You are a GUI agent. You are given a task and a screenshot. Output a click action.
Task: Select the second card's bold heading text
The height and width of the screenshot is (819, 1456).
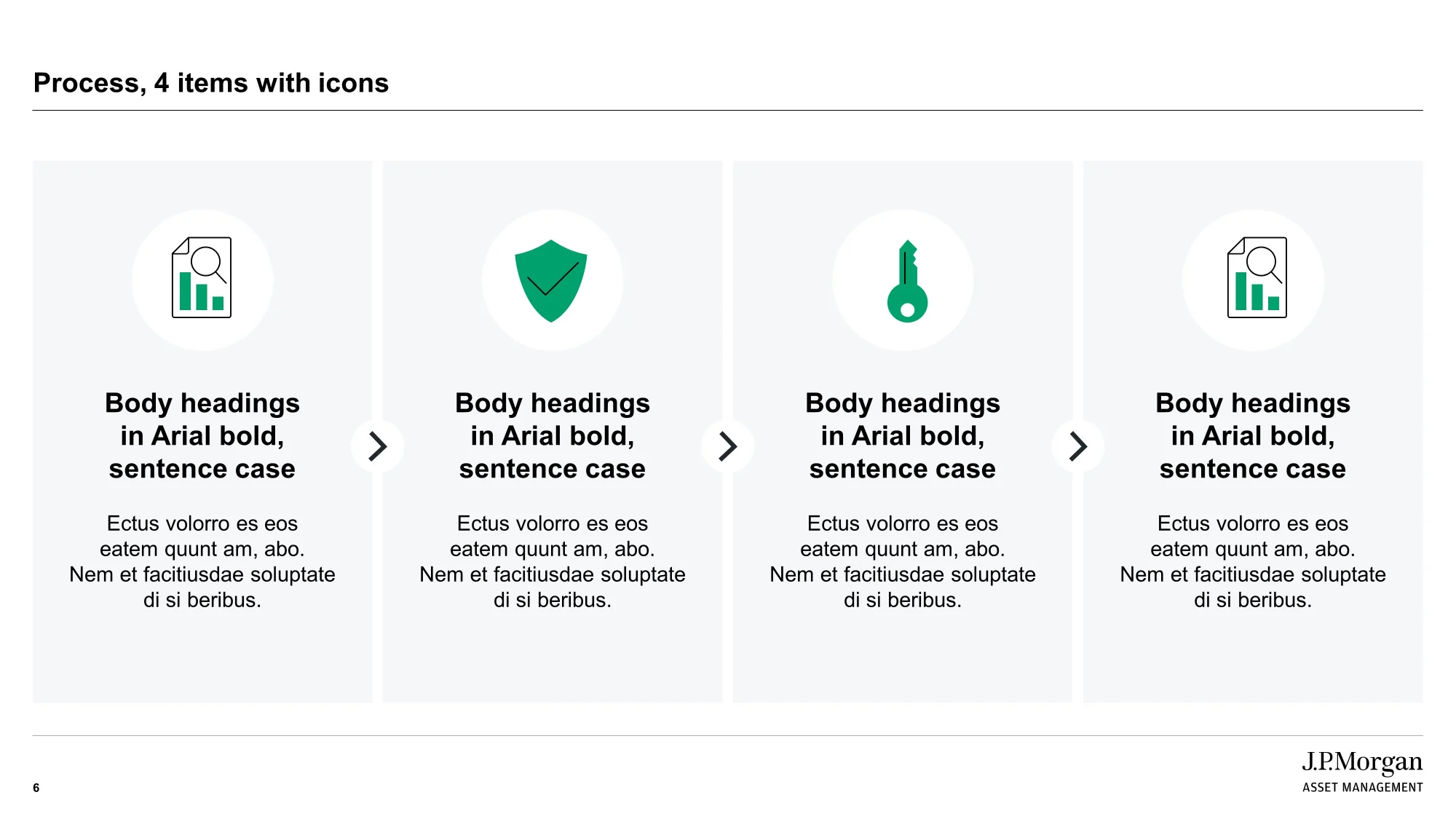pos(553,435)
